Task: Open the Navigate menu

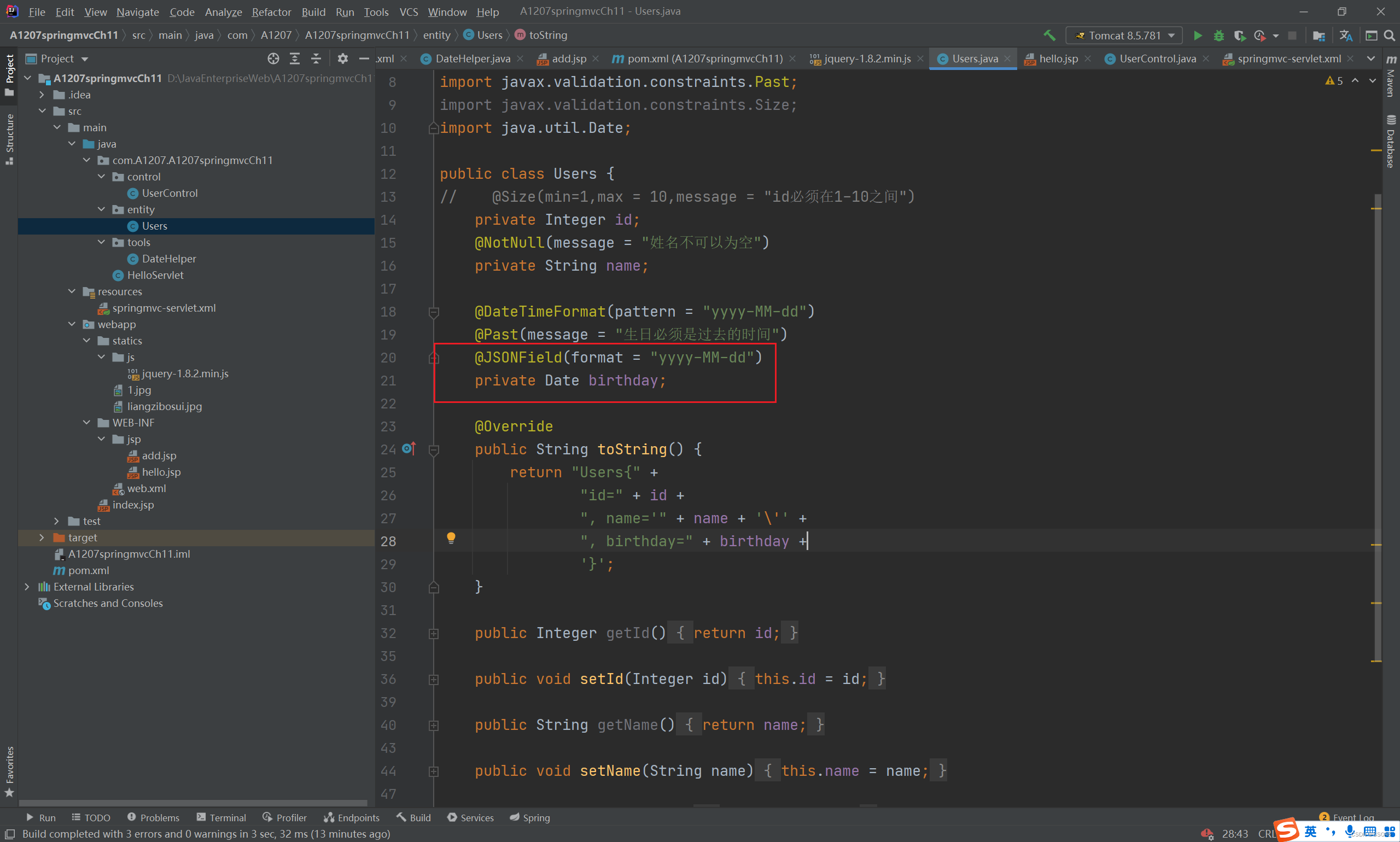Action: click(x=137, y=11)
